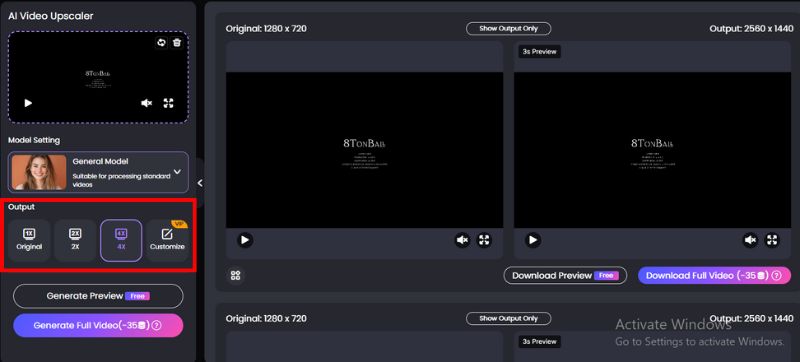Click Download Preview button
Image resolution: width=800 pixels, height=362 pixels.
point(565,275)
